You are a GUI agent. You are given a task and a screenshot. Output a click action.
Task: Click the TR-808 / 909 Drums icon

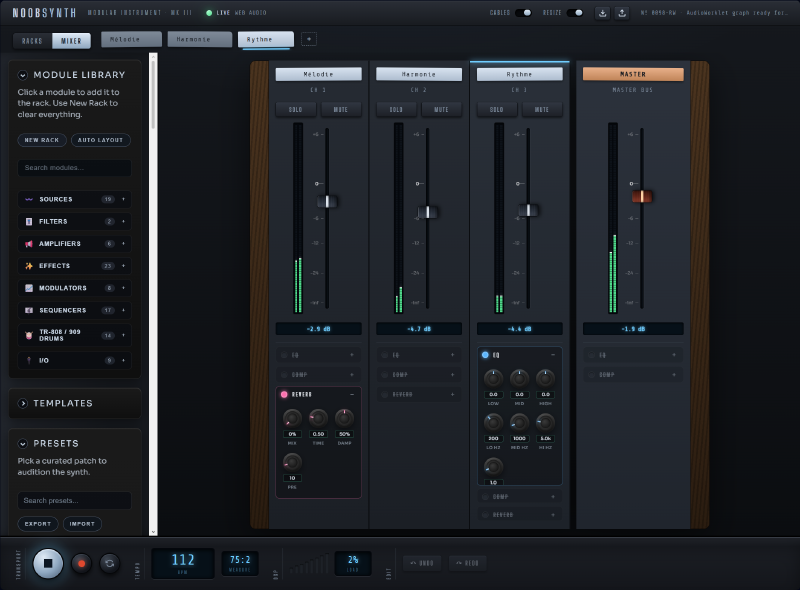click(x=29, y=335)
